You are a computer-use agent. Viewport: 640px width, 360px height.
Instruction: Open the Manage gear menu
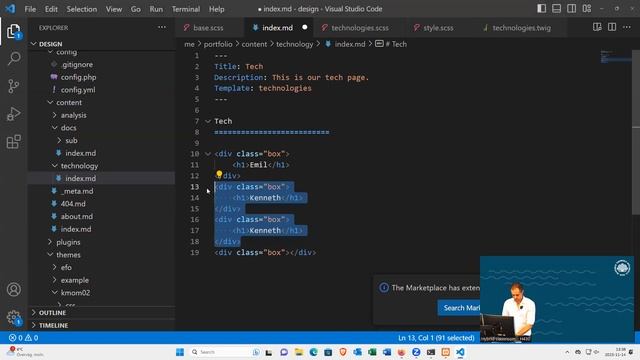pos(13,317)
